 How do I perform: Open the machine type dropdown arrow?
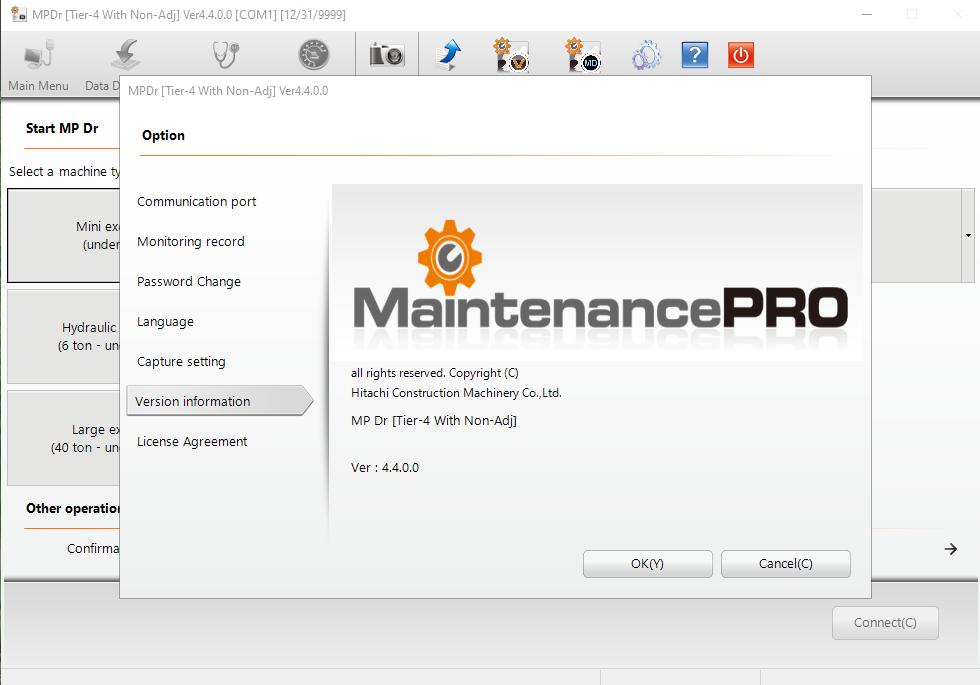tap(965, 235)
